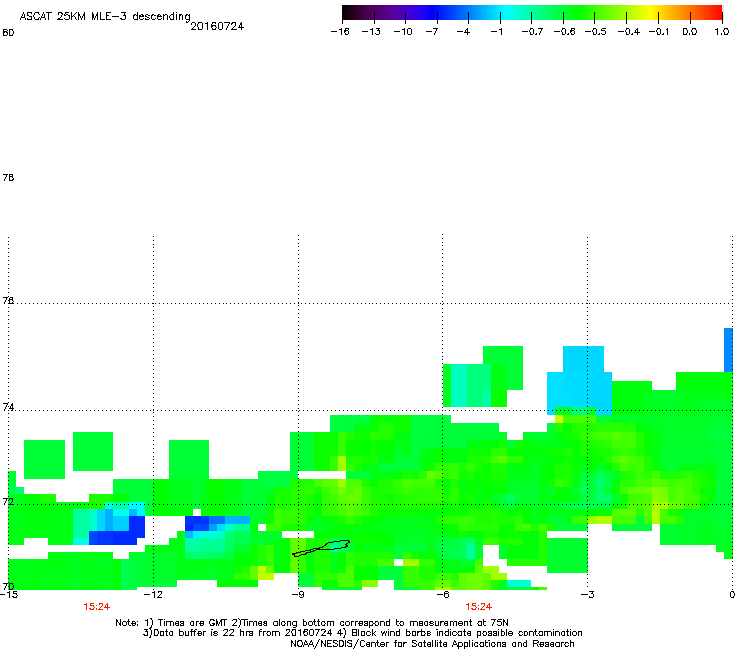
Task: Click the "-3" longitude axis label
Action: coord(587,594)
